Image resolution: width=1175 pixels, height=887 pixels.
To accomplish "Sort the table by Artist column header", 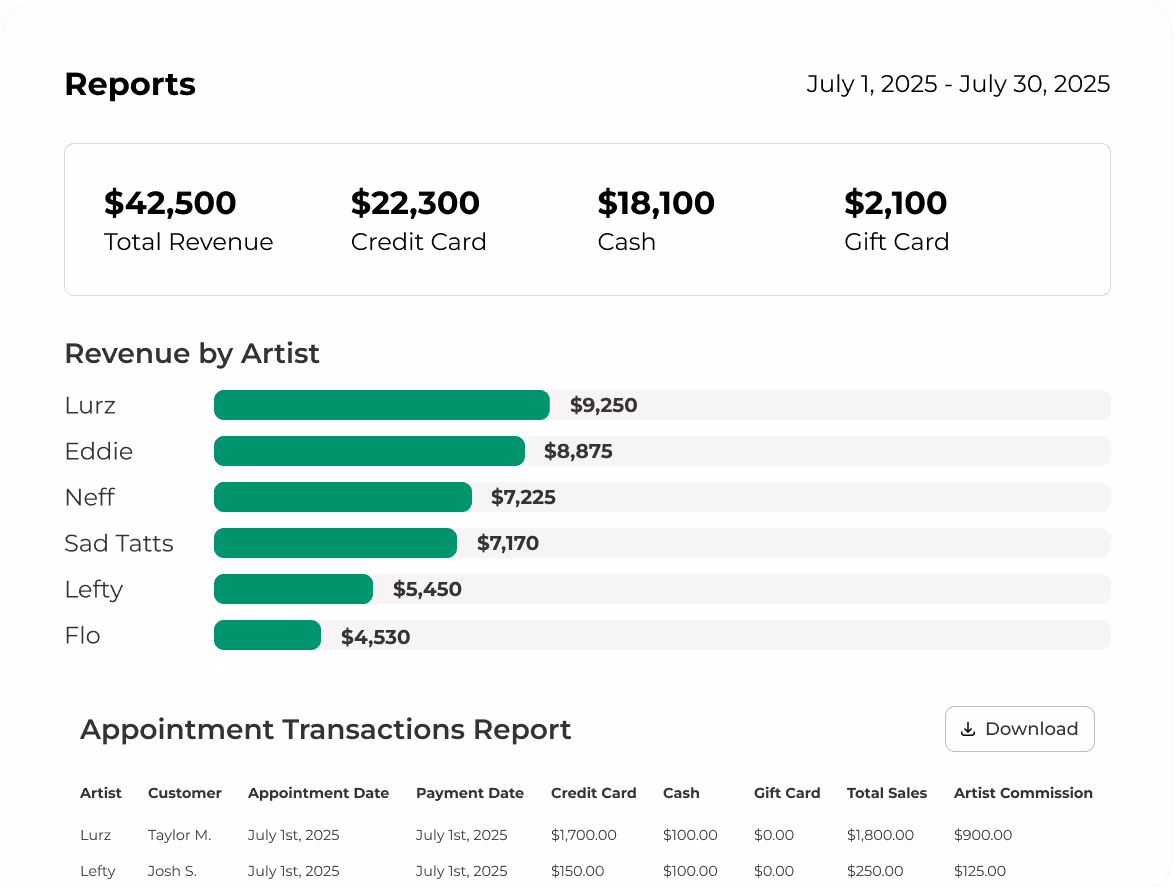I will 100,793.
